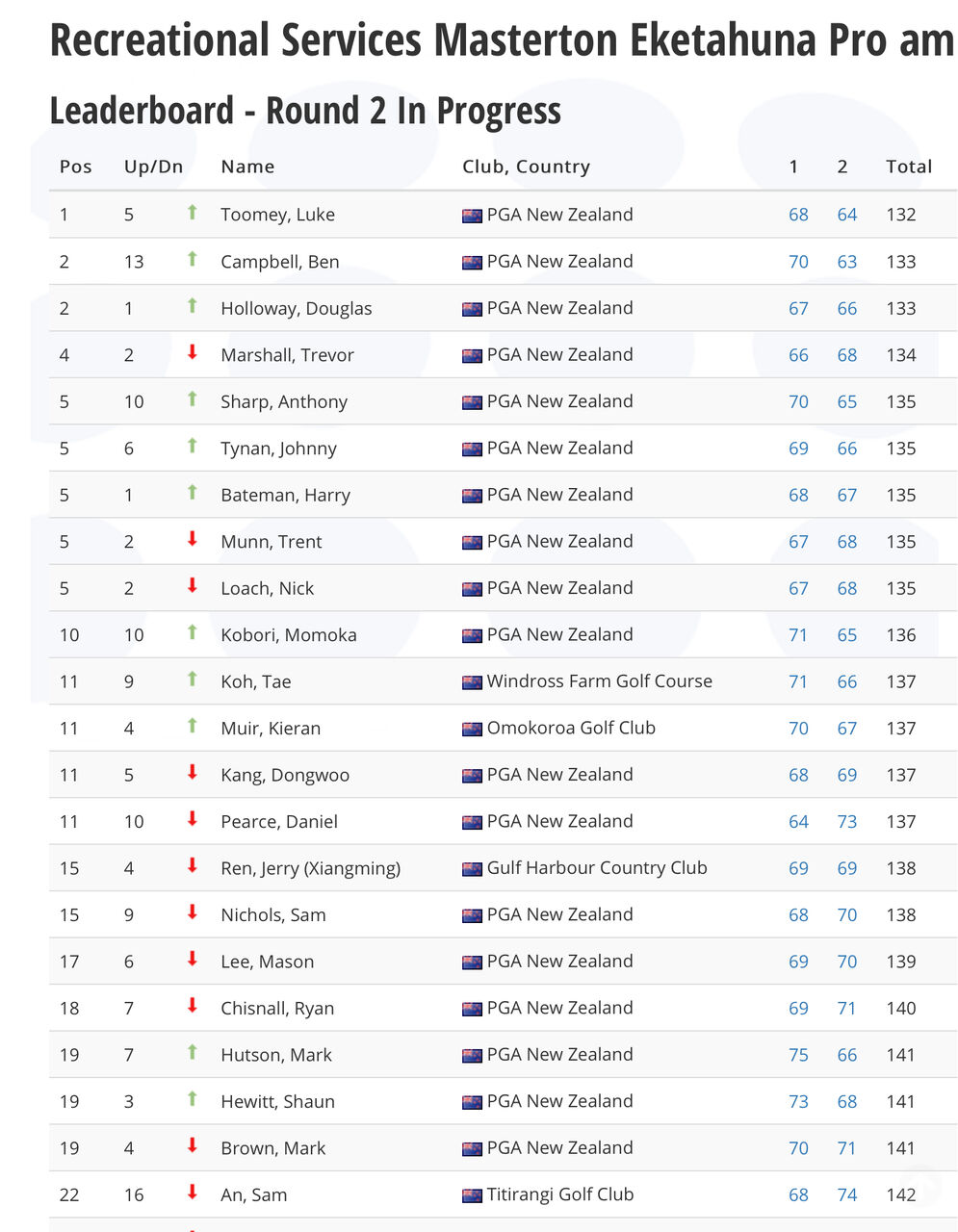Click flag icon beside Omokoroa Golf Club
958x1232 pixels.
[x=472, y=729]
